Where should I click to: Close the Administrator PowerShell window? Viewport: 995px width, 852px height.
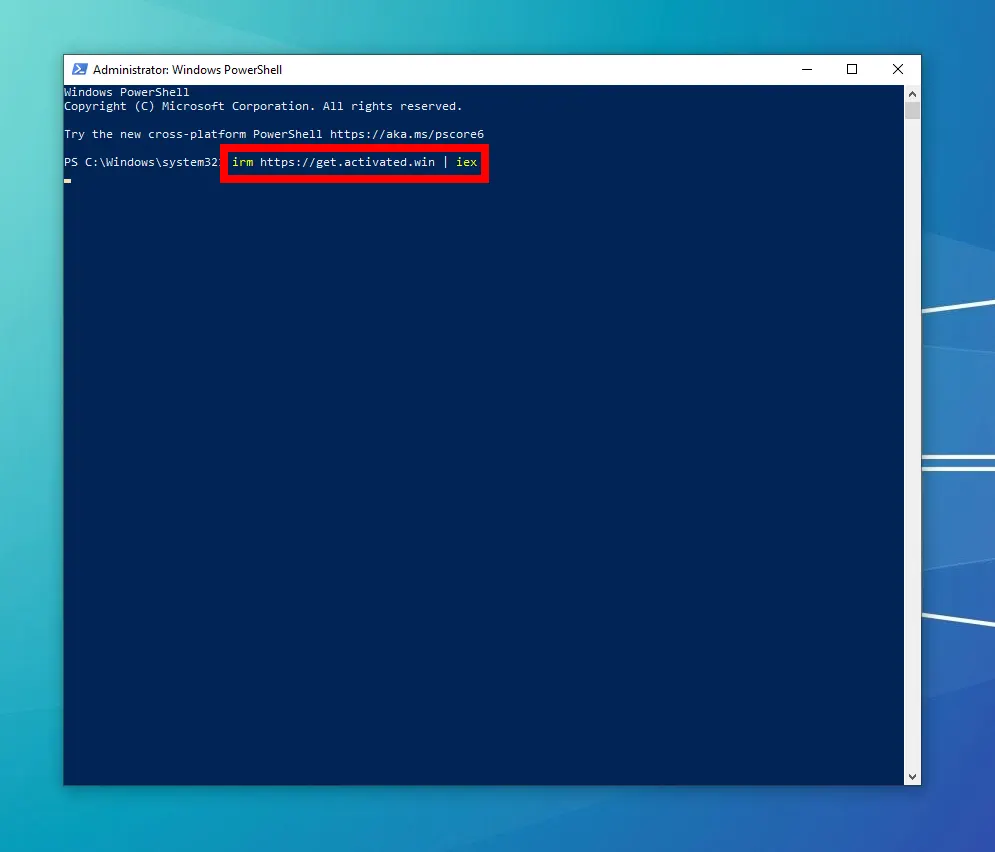pyautogui.click(x=897, y=69)
